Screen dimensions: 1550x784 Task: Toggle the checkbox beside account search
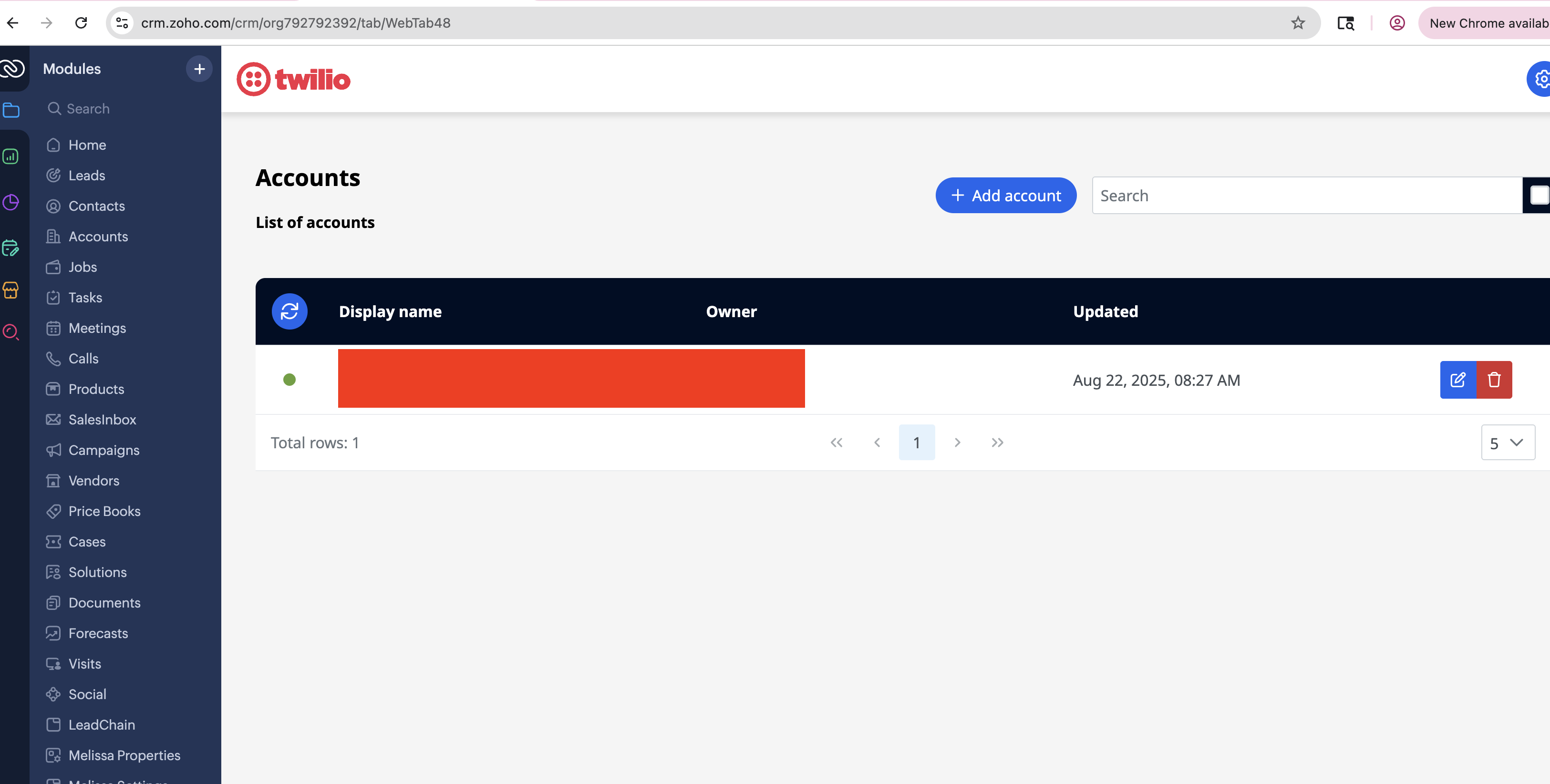1539,195
